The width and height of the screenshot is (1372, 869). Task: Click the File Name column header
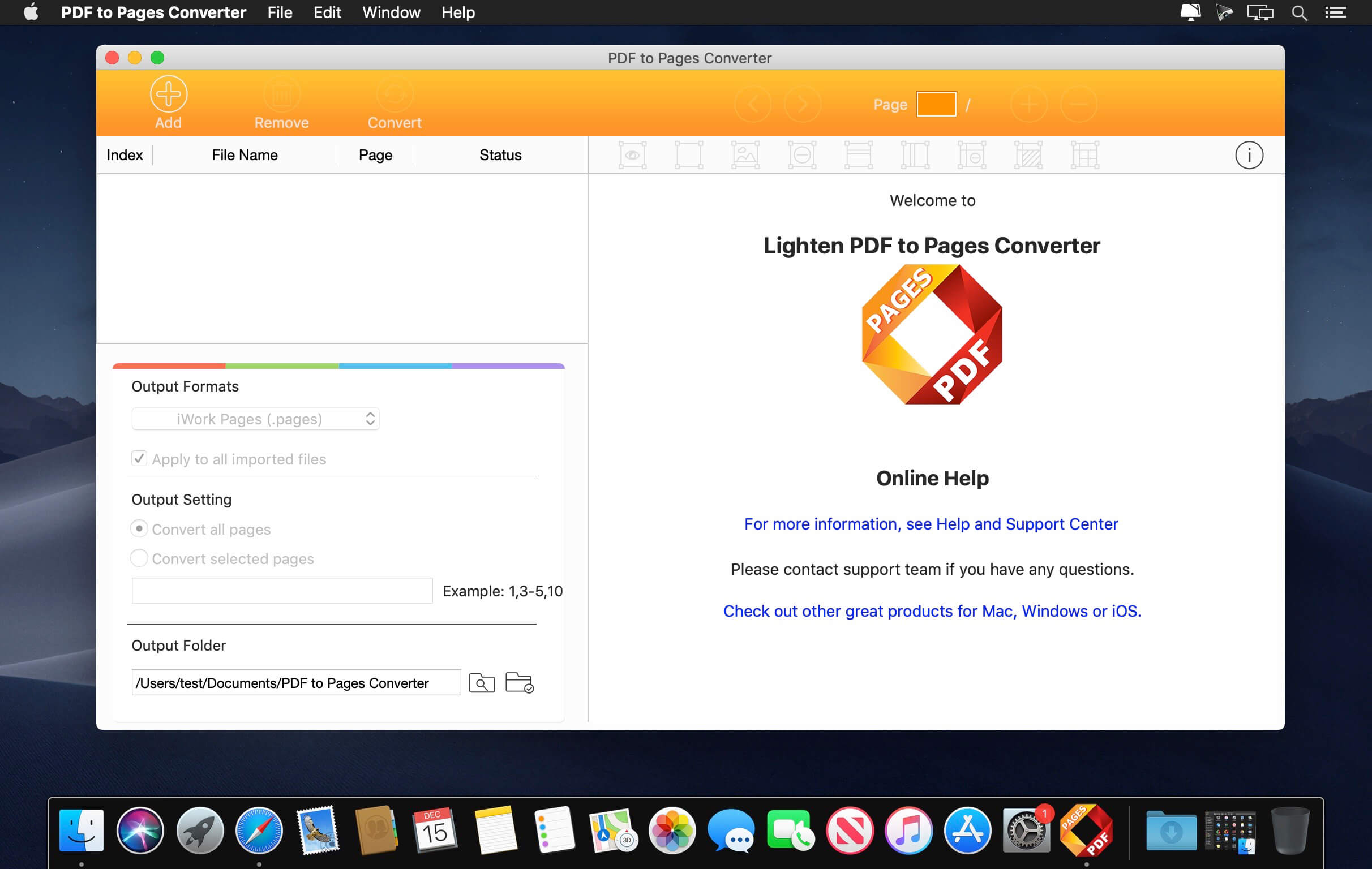tap(245, 155)
